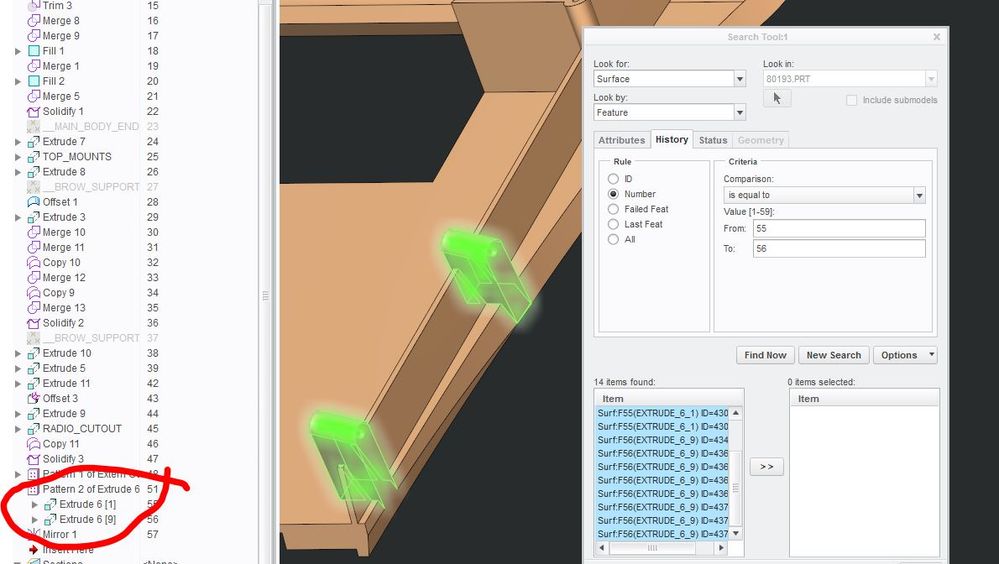Viewport: 999px width, 564px height.
Task: Open the Comparison 'is equal to' dropdown
Action: point(919,196)
